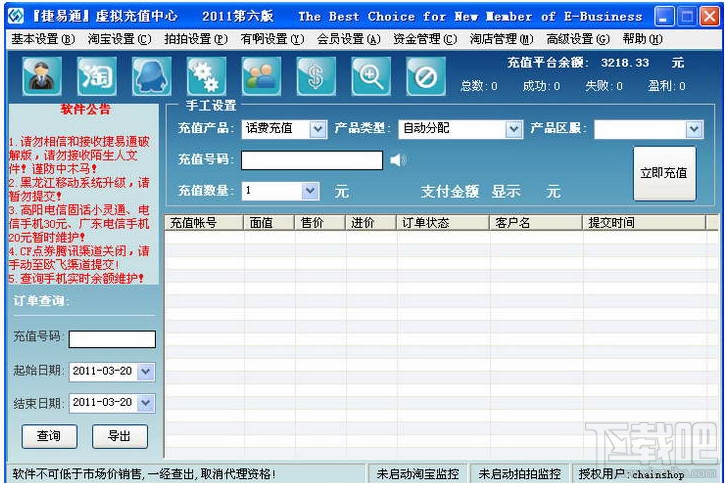Open the Paipai penguin toolbar icon
Screen dimensions: 725x483
coord(152,76)
